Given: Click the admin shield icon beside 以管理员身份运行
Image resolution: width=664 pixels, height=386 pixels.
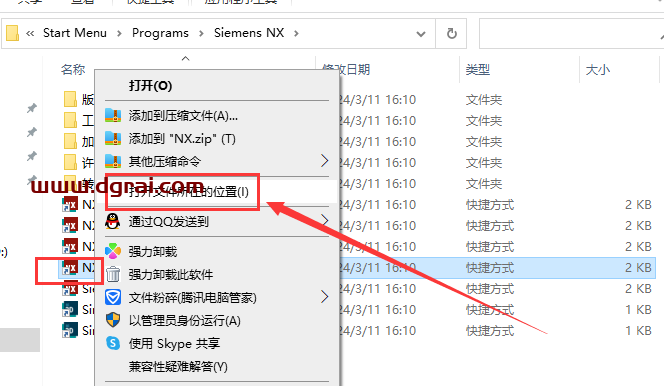Looking at the screenshot, I should 113,320.
